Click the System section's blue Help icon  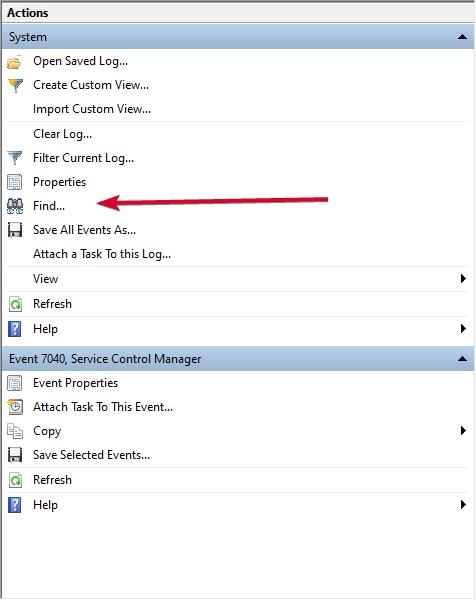pyautogui.click(x=15, y=329)
